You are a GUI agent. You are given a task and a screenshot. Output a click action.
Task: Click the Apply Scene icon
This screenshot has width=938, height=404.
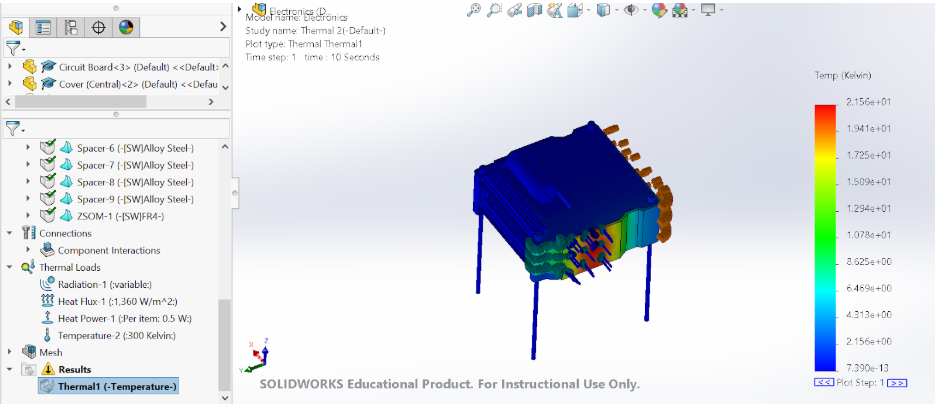(679, 10)
